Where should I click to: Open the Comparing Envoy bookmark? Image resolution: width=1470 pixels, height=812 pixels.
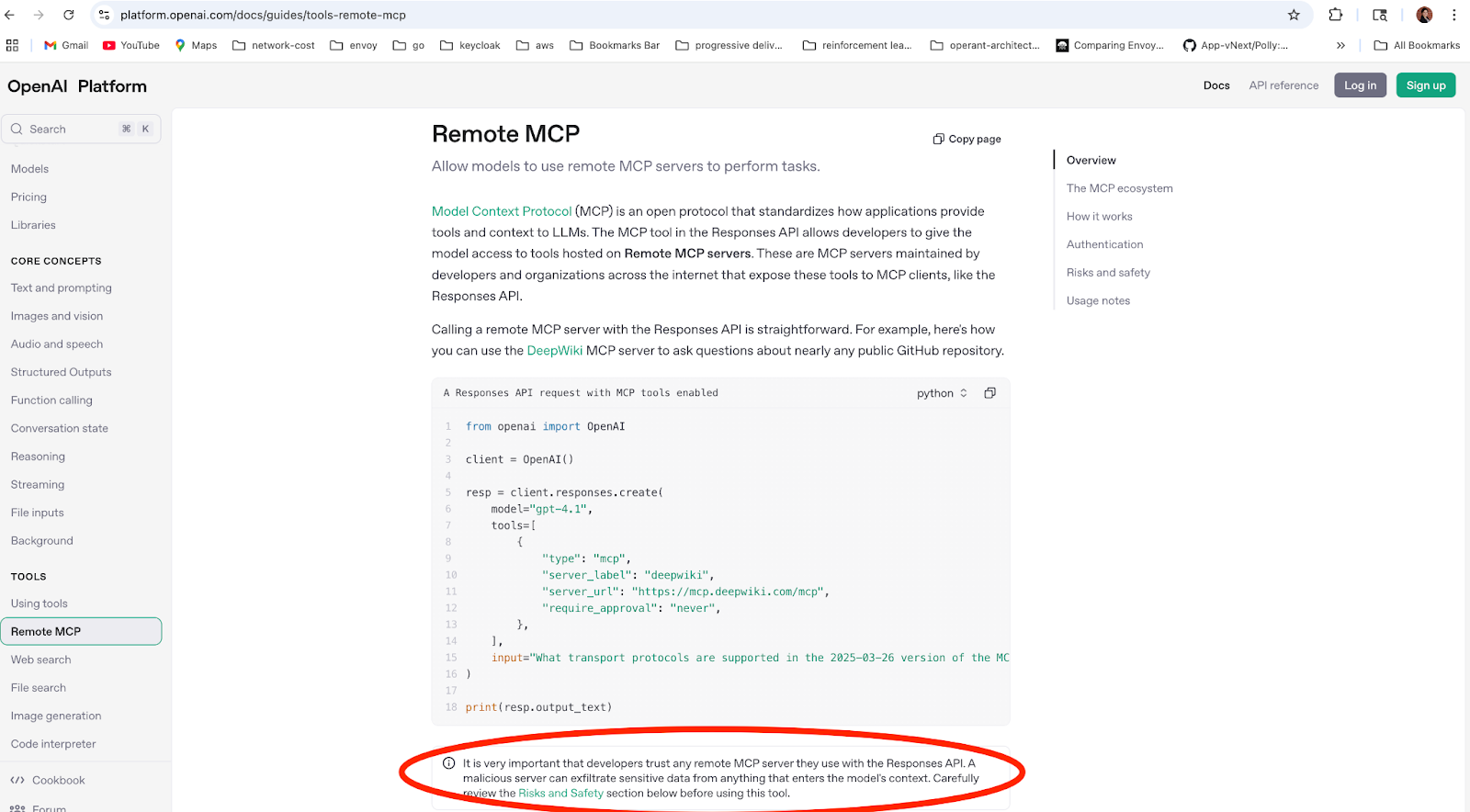click(x=1110, y=45)
